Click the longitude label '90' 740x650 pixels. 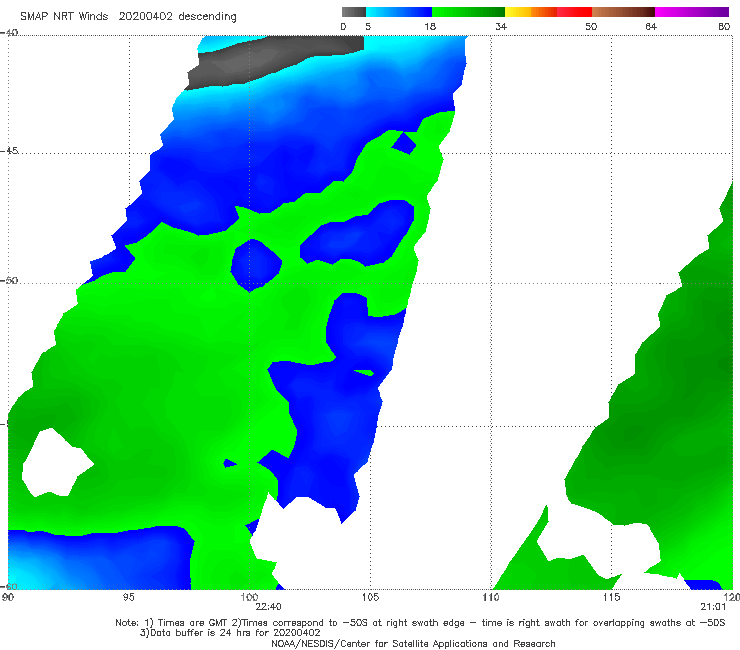pyautogui.click(x=8, y=598)
